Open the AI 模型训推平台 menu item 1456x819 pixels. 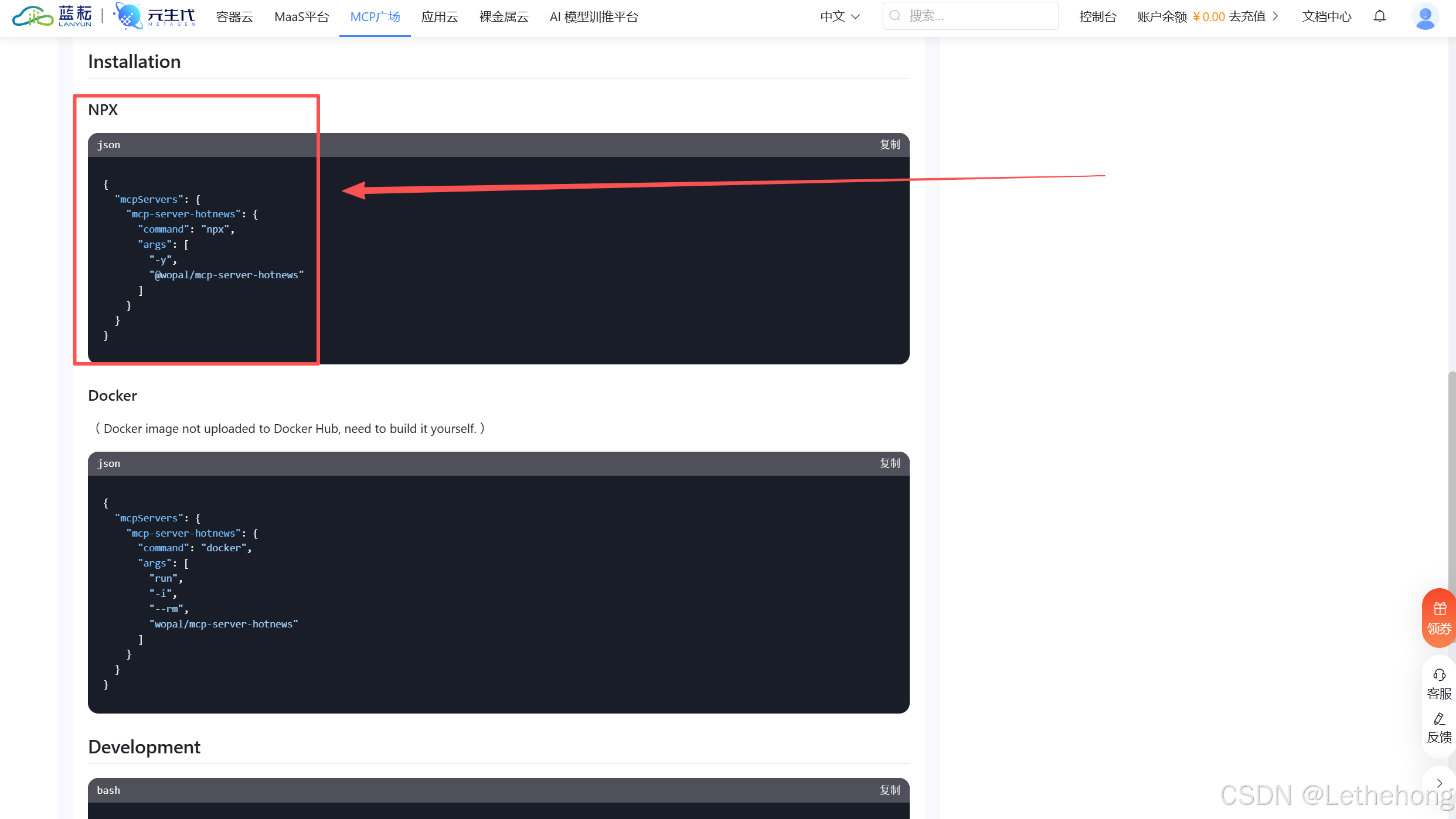(594, 17)
